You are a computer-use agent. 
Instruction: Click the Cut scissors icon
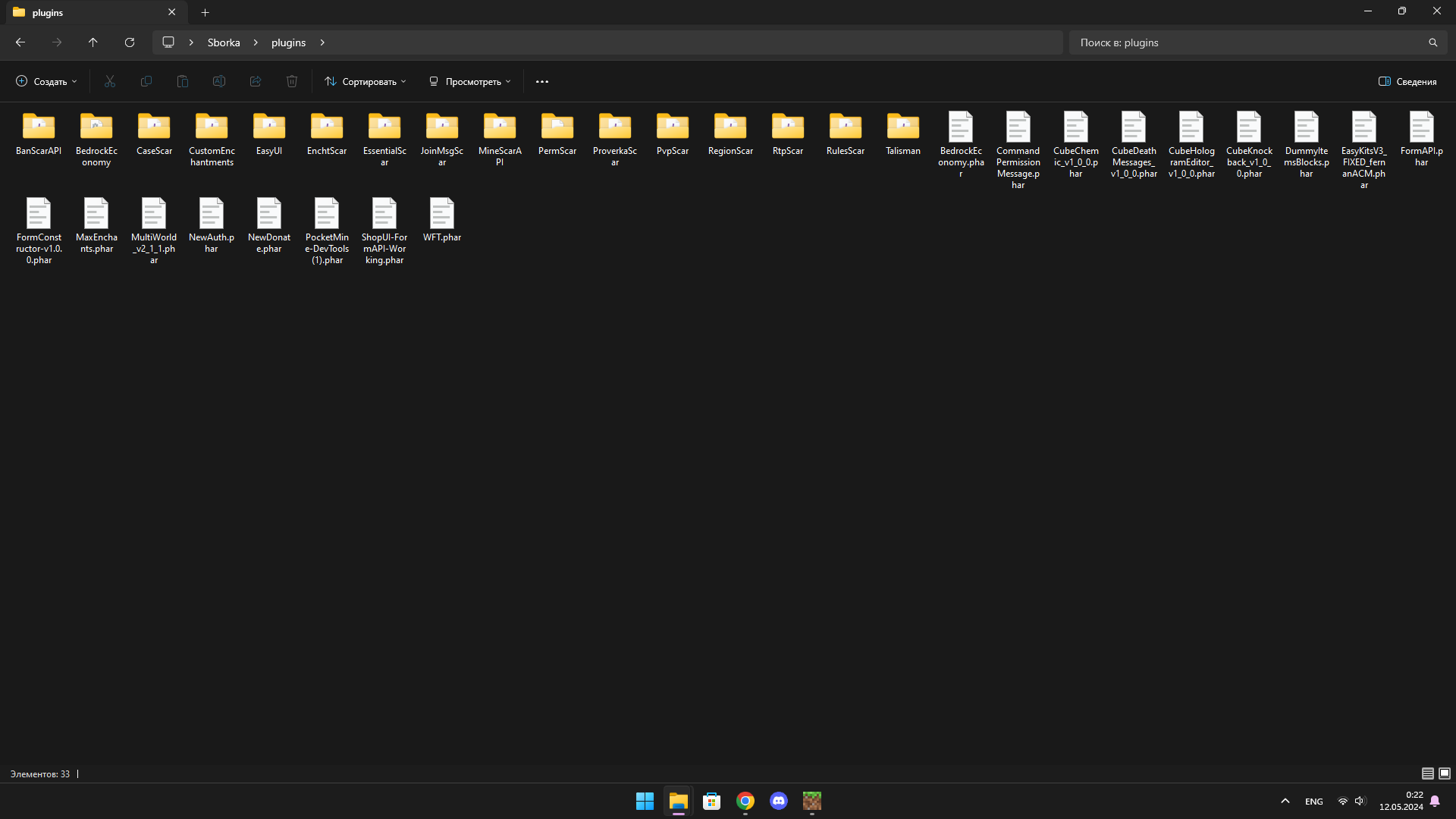pyautogui.click(x=109, y=81)
